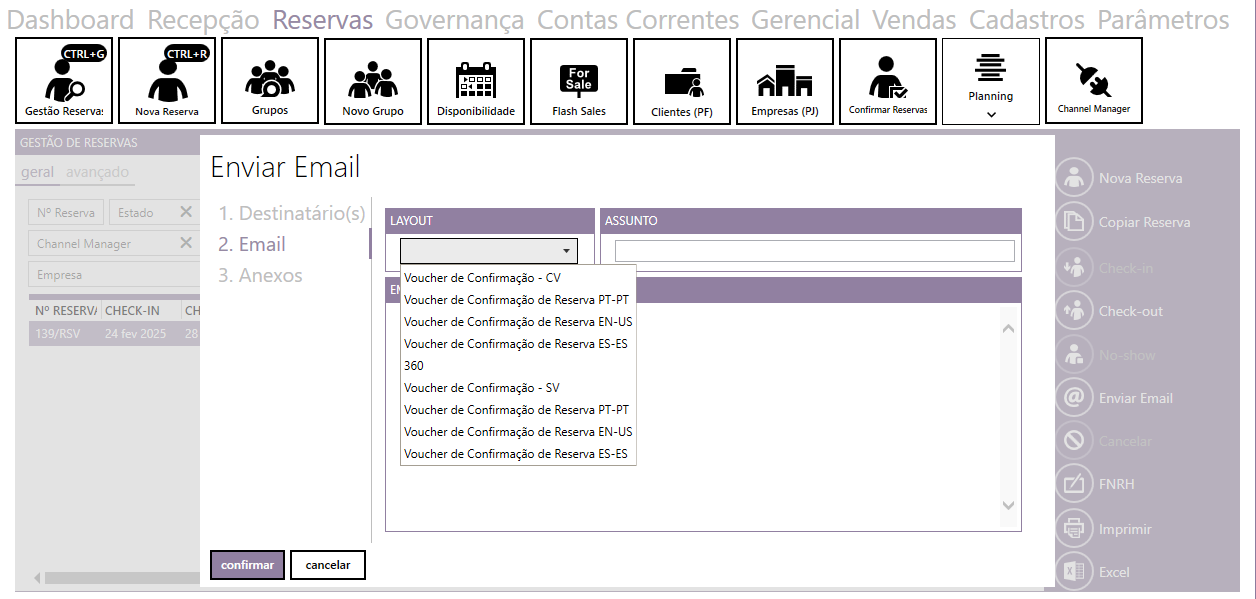Open Flash Sales from the toolbar
1256x599 pixels.
579,81
